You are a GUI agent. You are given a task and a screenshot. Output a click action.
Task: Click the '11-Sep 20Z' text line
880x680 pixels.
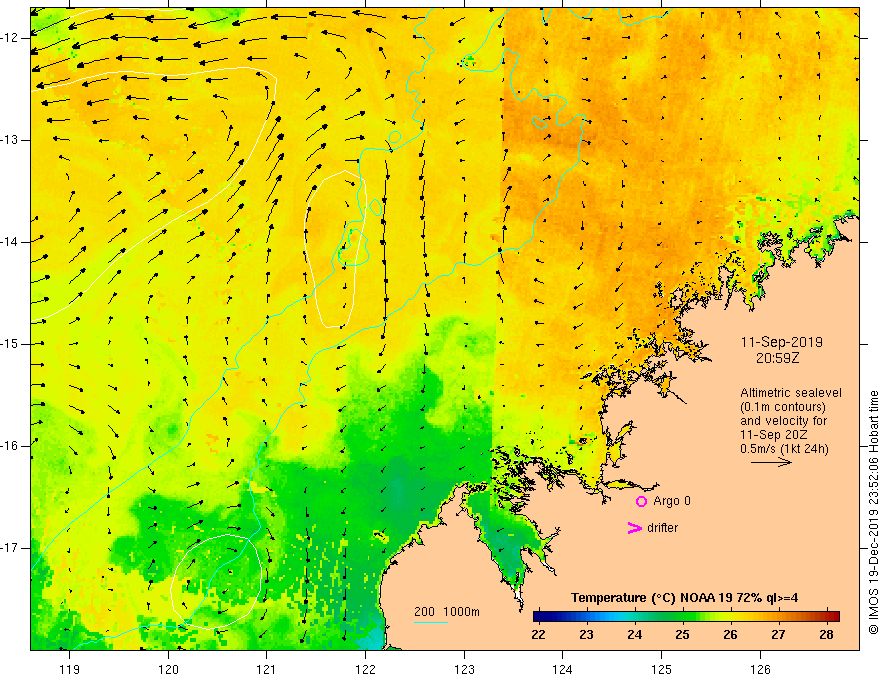click(x=774, y=435)
